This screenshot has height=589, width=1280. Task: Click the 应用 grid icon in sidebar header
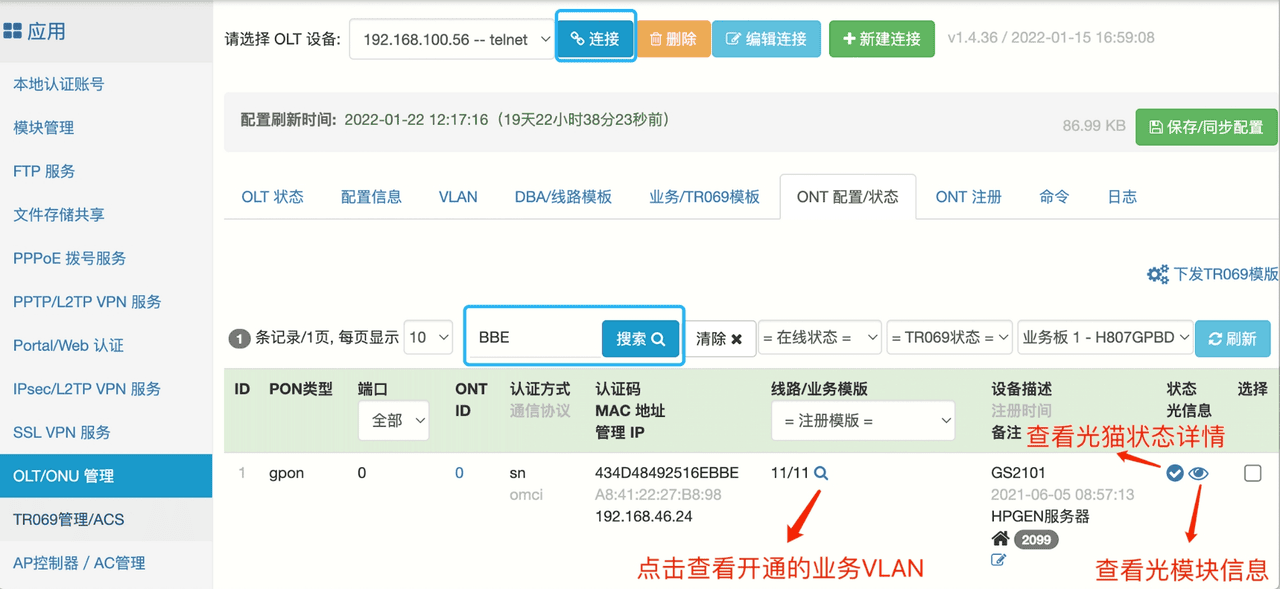[13, 32]
